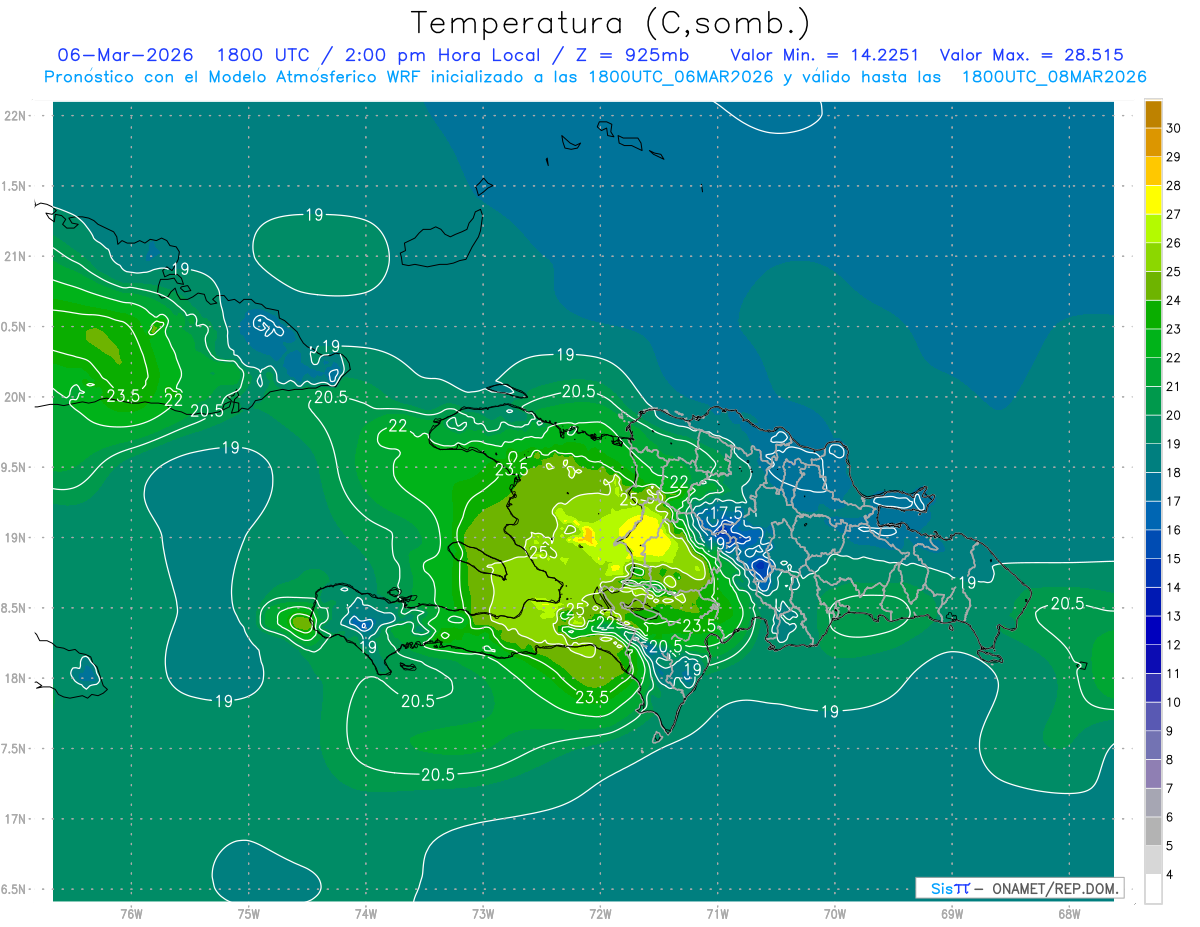Select the gray legend swatch between 5 and 6
Image resolution: width=1200 pixels, height=927 pixels.
coord(1153,831)
